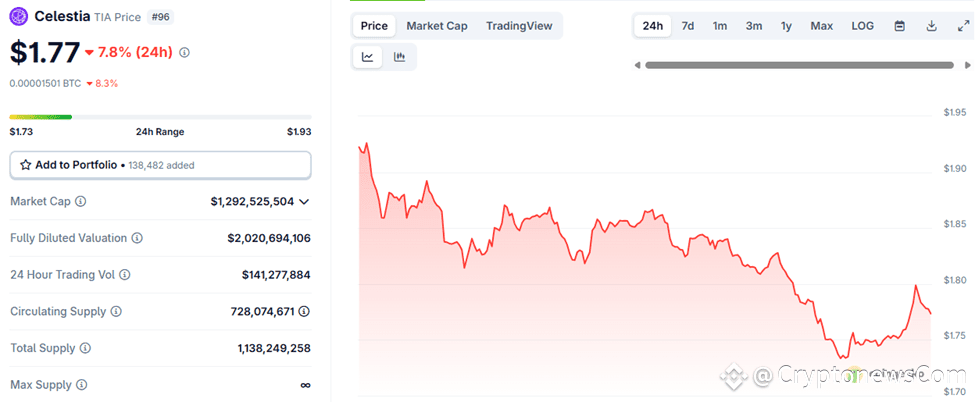Screen dimensions: 975x402
Task: Open the Market Cap chart tab
Action: (x=437, y=26)
